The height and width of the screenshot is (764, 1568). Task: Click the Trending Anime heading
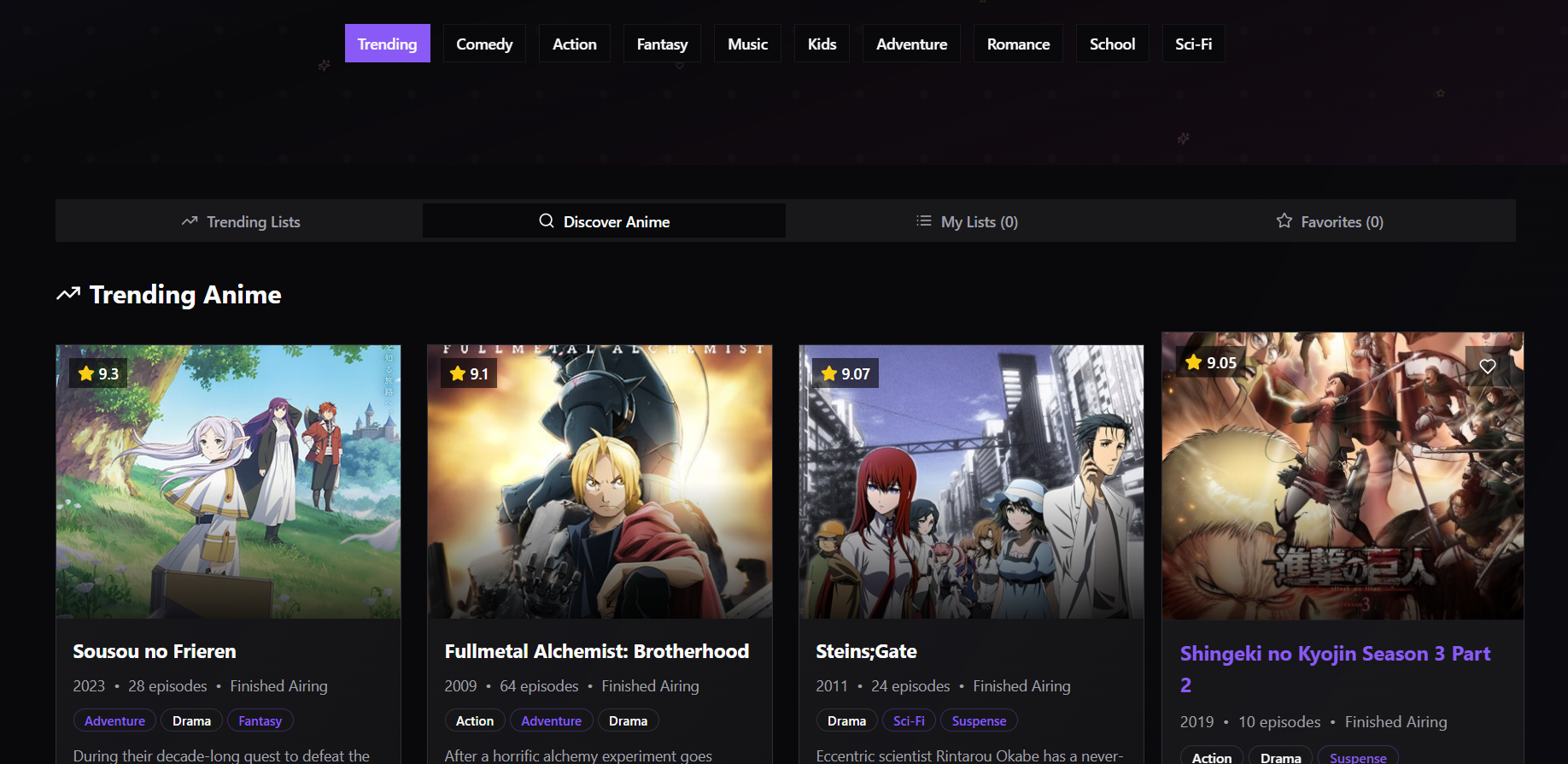pyautogui.click(x=185, y=294)
